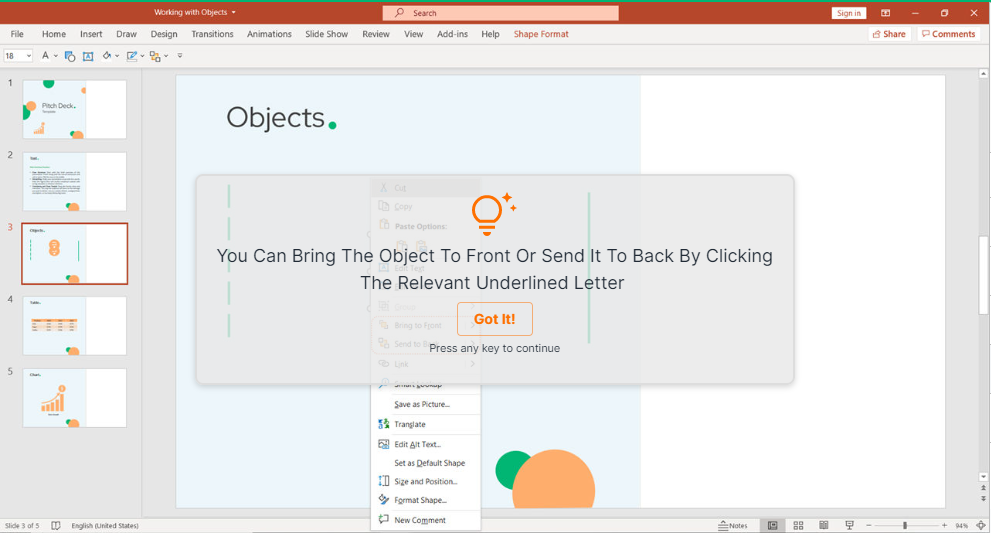Switch to Slide Sorter view icon

tap(798, 525)
